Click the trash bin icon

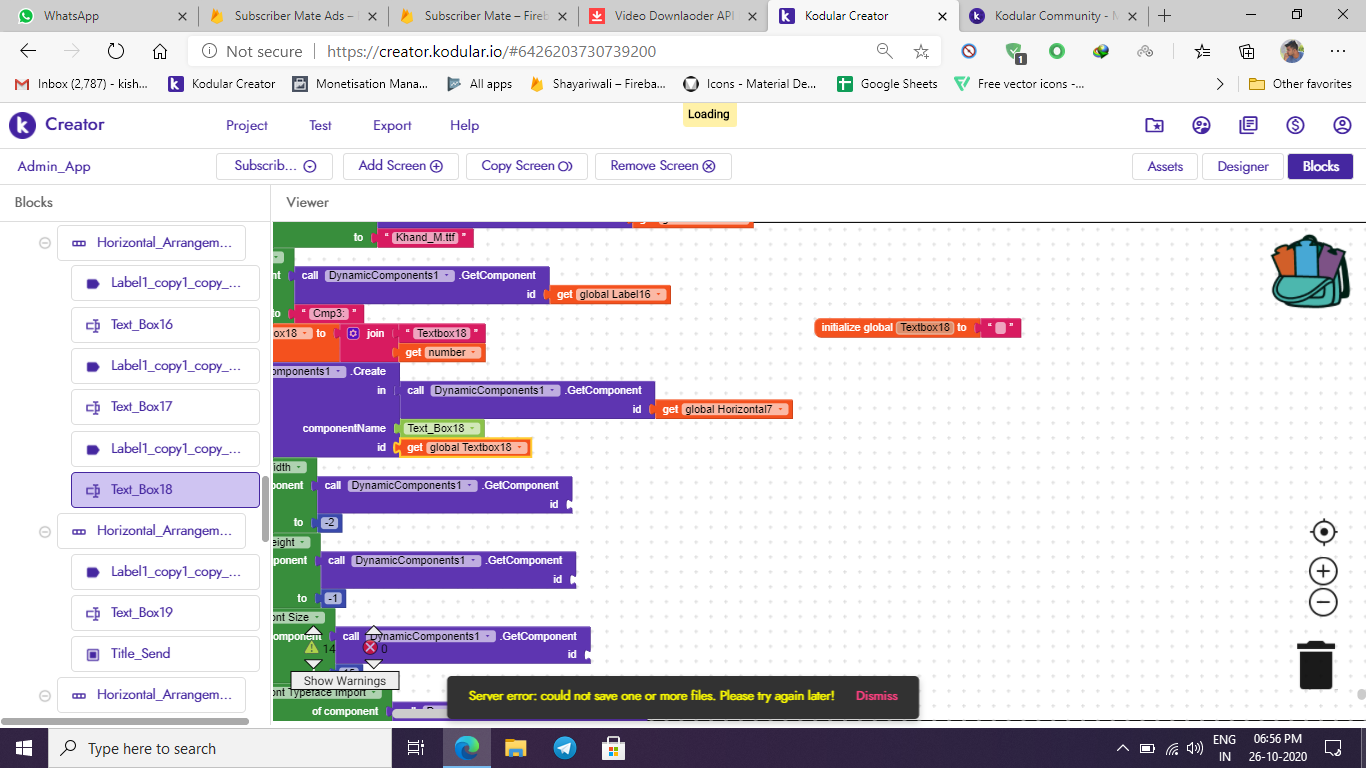(x=1316, y=665)
